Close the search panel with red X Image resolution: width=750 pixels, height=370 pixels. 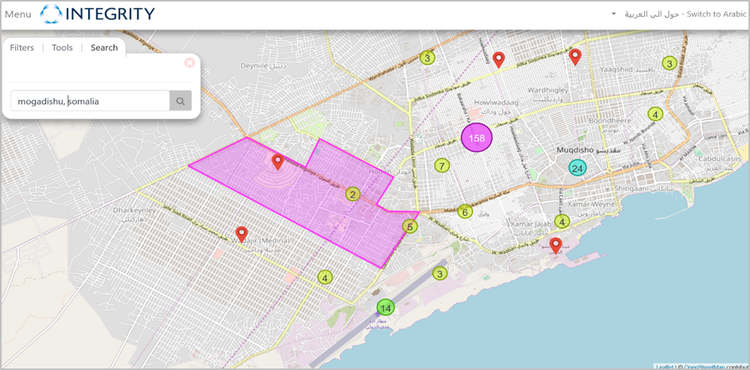click(189, 63)
